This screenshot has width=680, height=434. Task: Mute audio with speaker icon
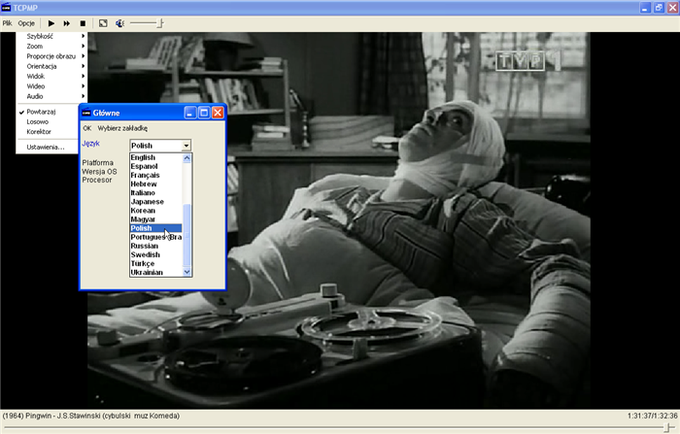(120, 23)
